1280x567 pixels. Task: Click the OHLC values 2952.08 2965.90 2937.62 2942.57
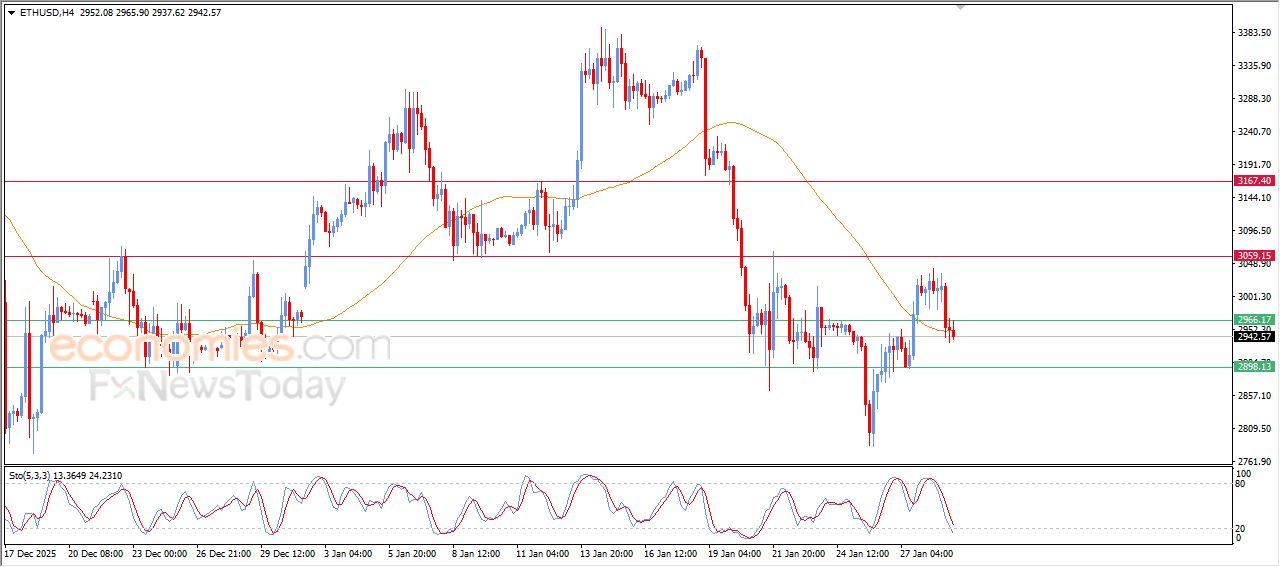tap(150, 13)
